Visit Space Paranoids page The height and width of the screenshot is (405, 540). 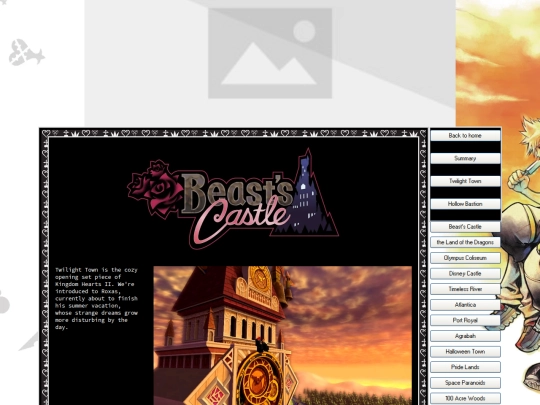(x=465, y=383)
